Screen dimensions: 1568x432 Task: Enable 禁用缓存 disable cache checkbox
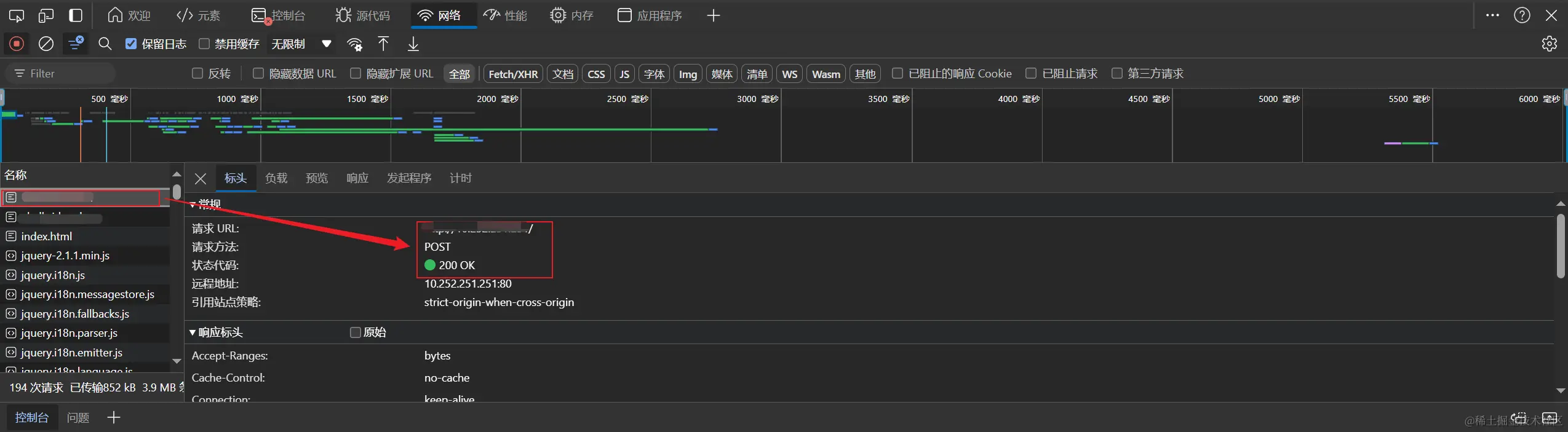pyautogui.click(x=204, y=44)
